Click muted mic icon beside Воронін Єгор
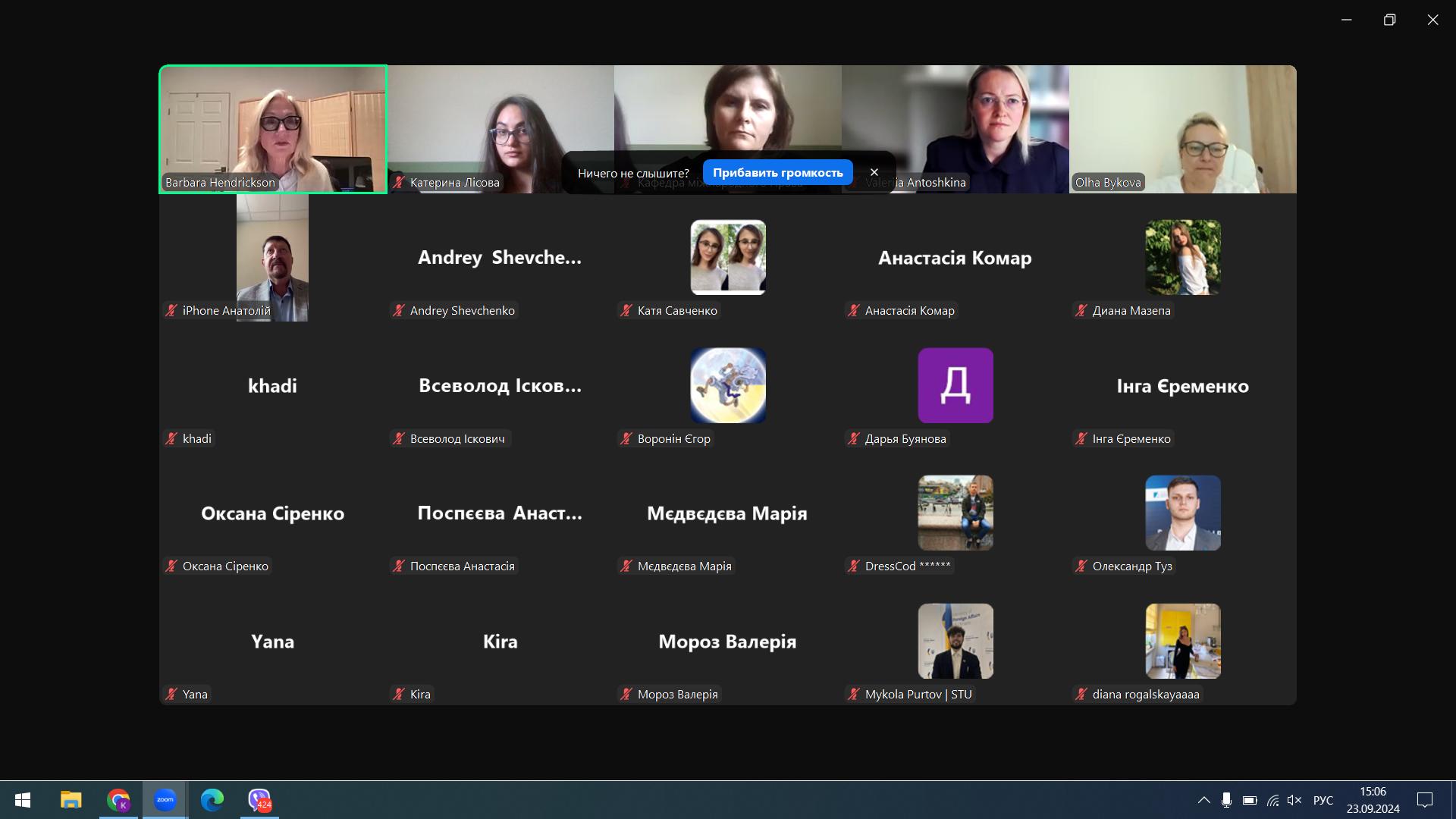 pyautogui.click(x=626, y=439)
